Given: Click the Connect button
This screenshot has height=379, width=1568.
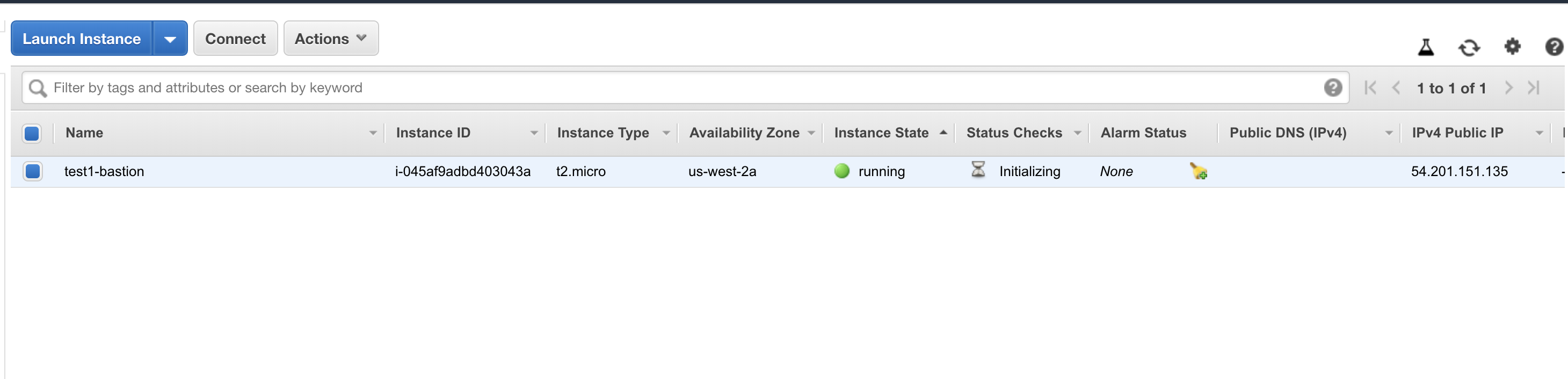Looking at the screenshot, I should [236, 39].
